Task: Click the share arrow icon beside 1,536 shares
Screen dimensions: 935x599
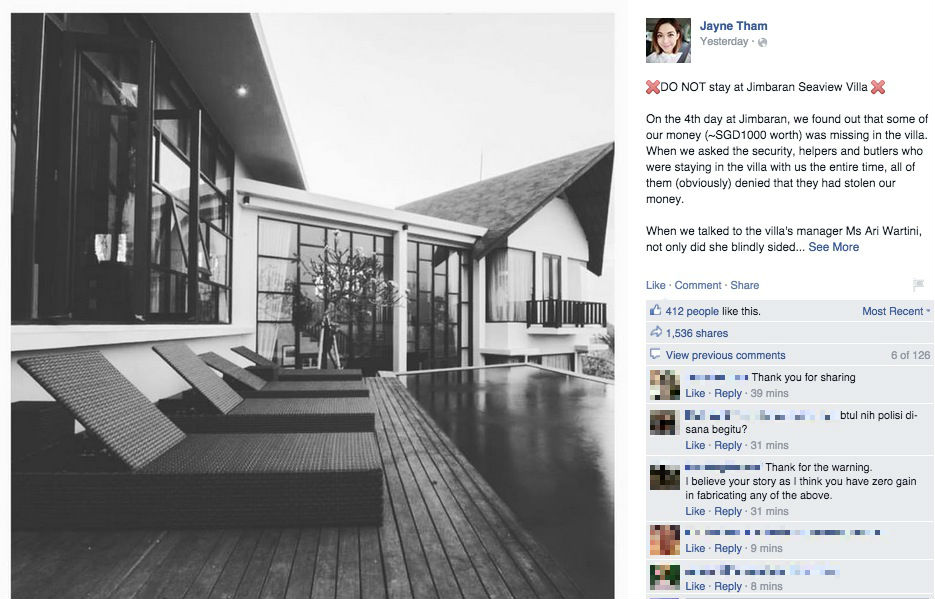Action: (x=655, y=332)
